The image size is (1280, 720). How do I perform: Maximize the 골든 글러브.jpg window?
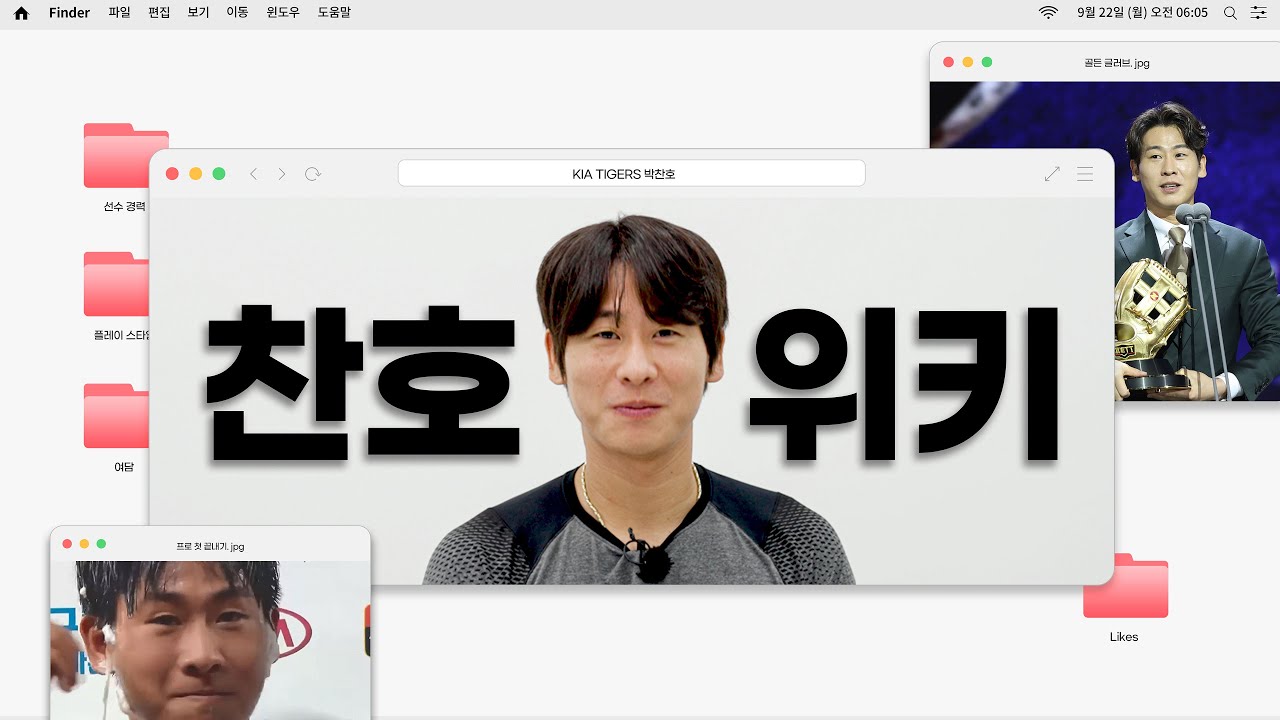tap(987, 62)
